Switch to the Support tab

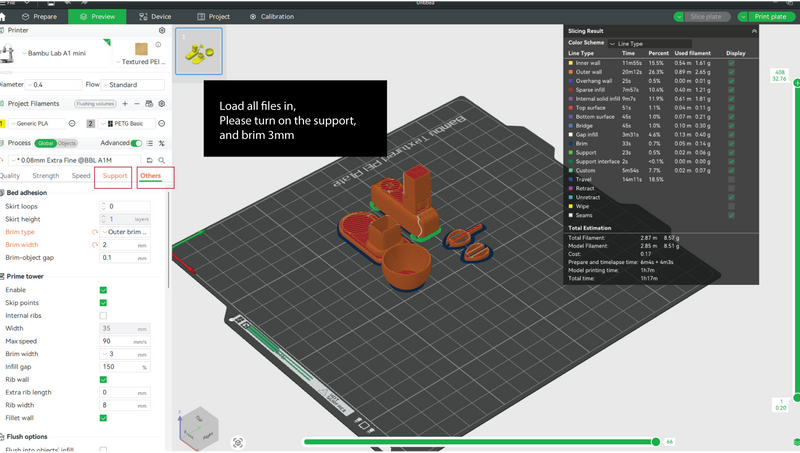(x=115, y=175)
